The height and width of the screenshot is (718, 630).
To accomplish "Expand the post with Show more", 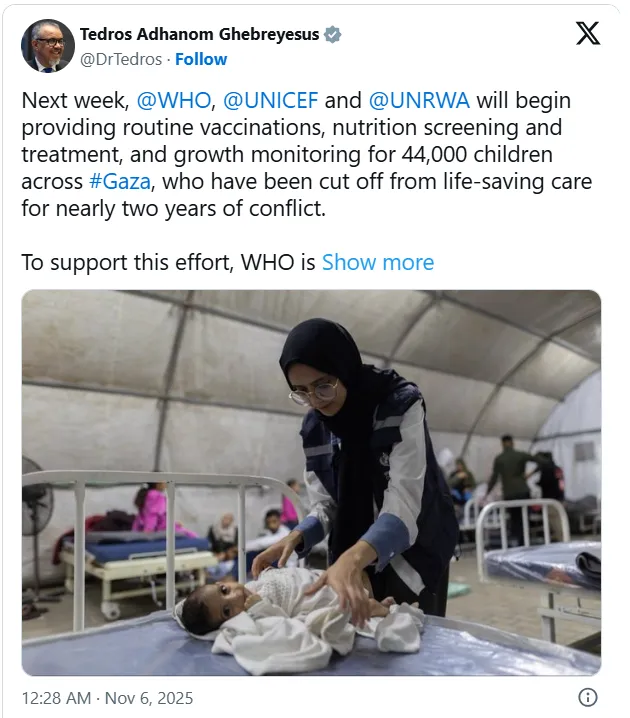I will (378, 262).
